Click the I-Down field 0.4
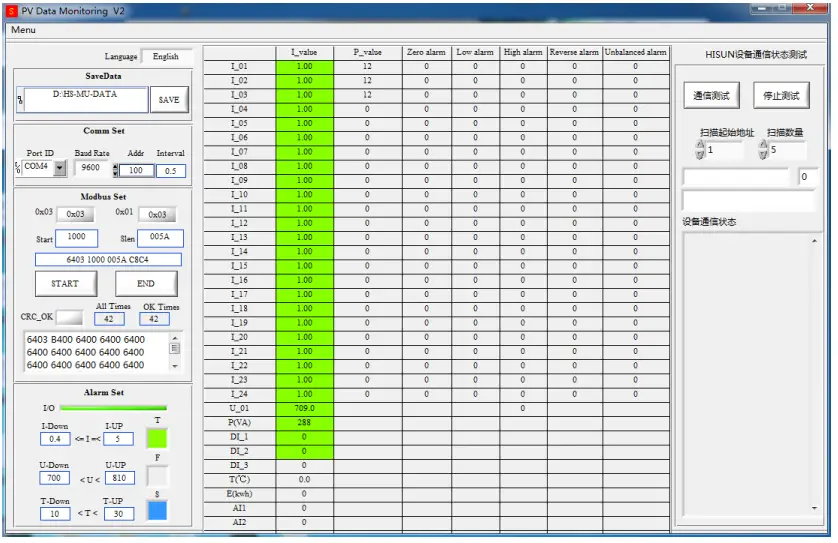 pos(55,439)
